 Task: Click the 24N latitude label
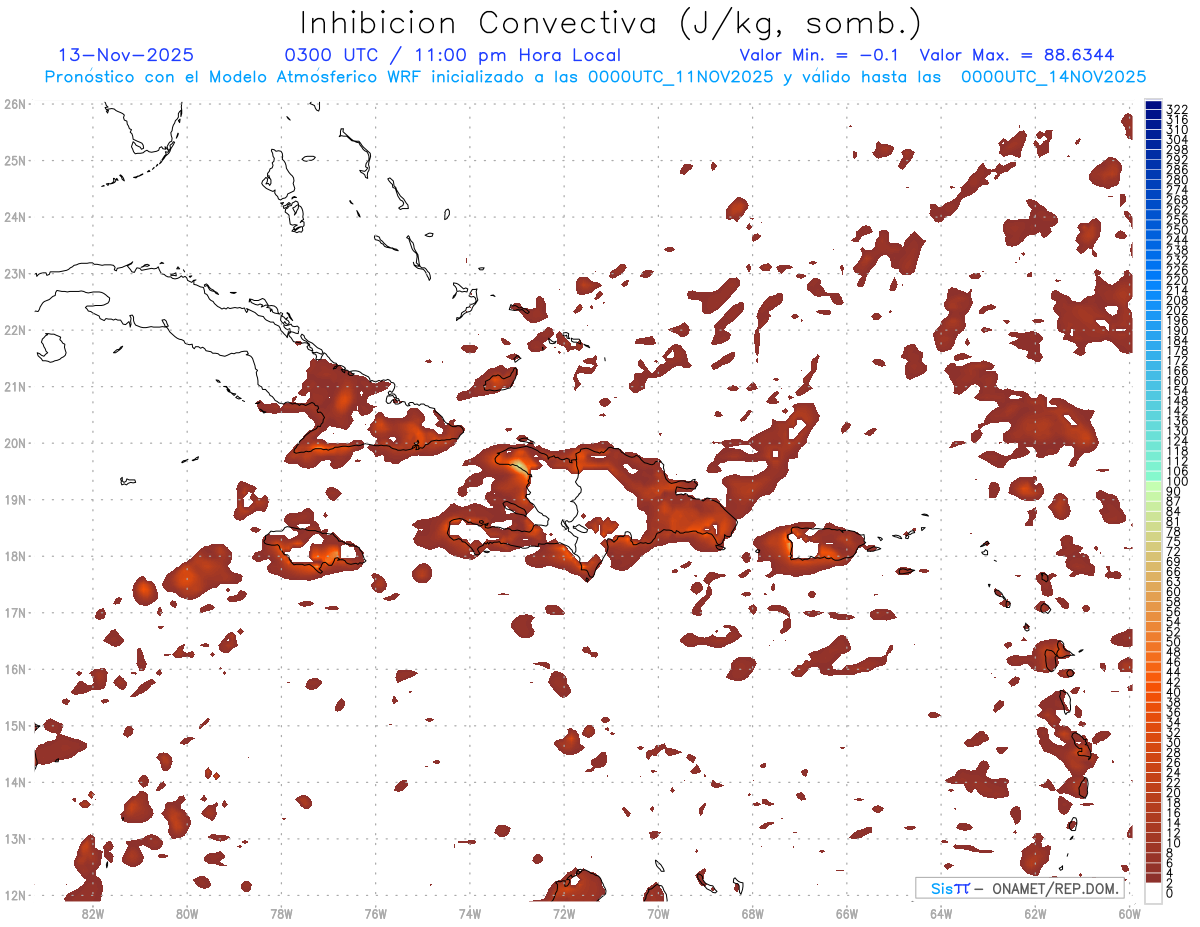(x=14, y=216)
